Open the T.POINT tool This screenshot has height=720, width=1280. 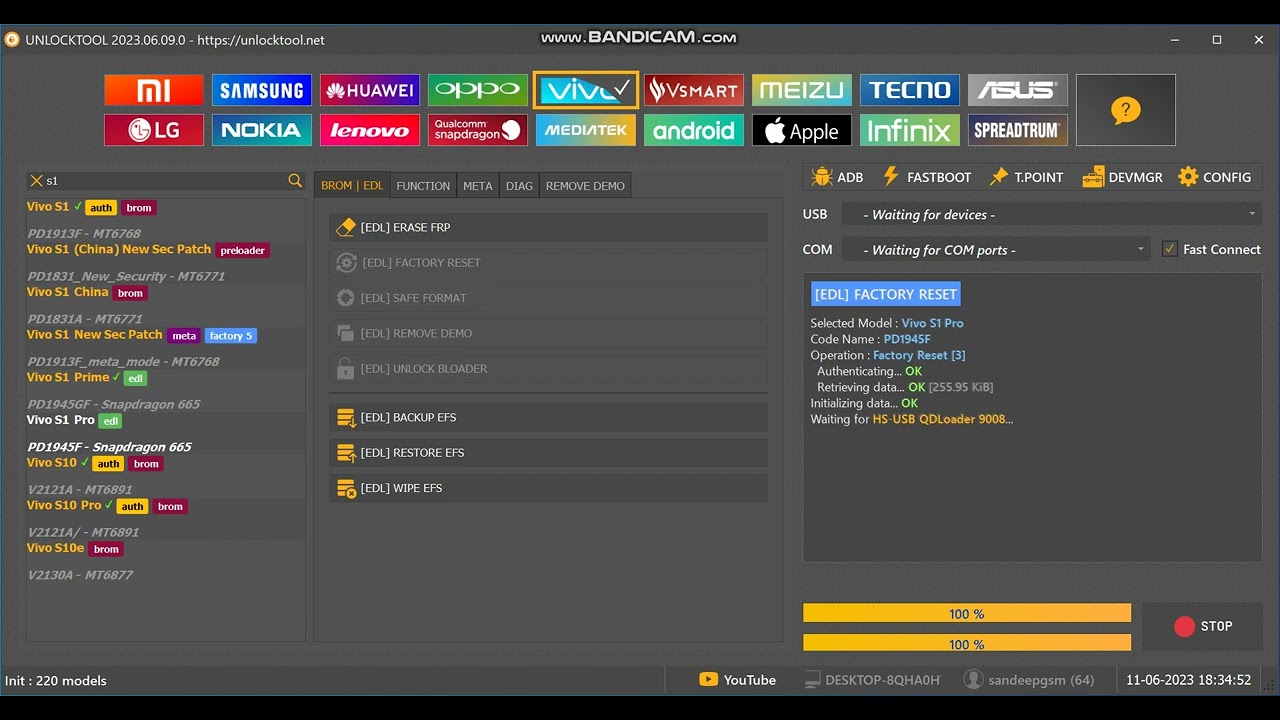pyautogui.click(x=1026, y=177)
